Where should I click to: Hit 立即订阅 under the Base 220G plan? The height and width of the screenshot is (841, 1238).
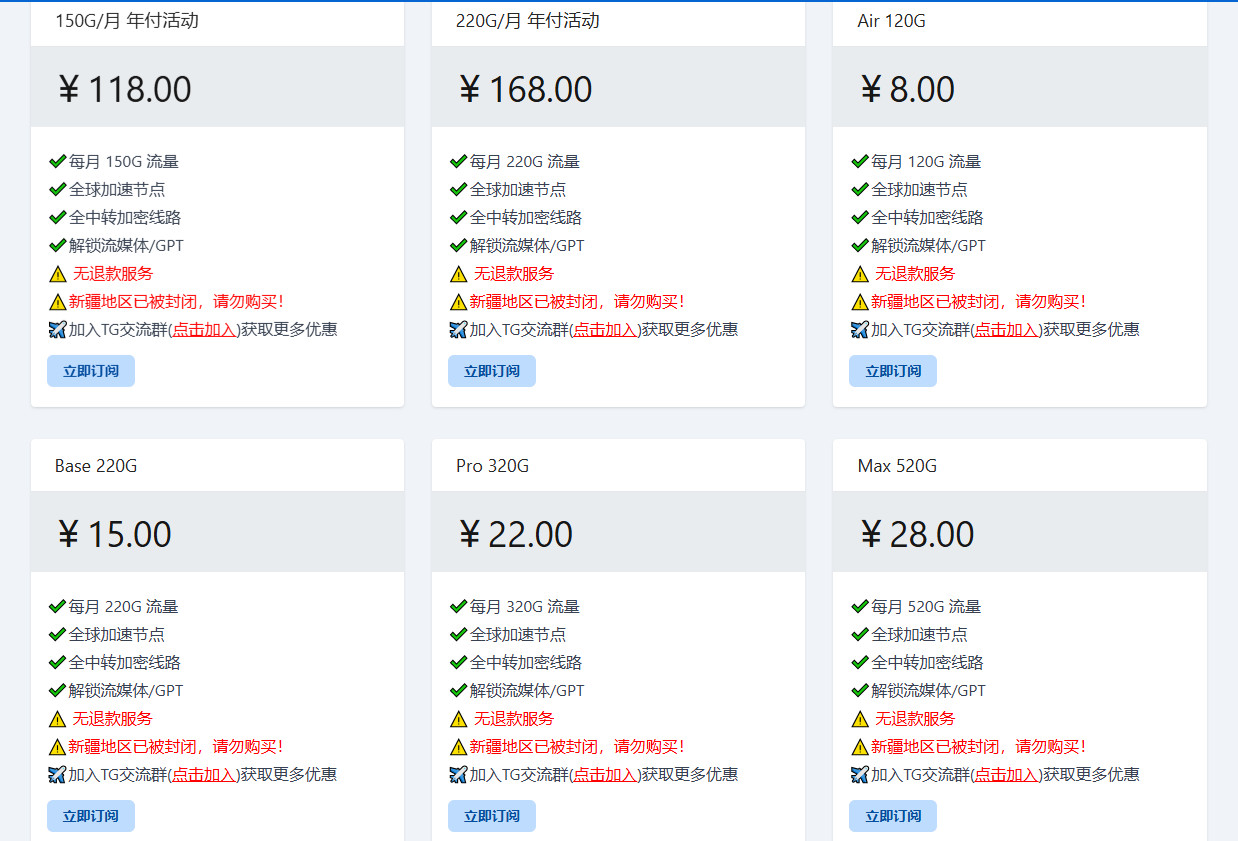91,816
